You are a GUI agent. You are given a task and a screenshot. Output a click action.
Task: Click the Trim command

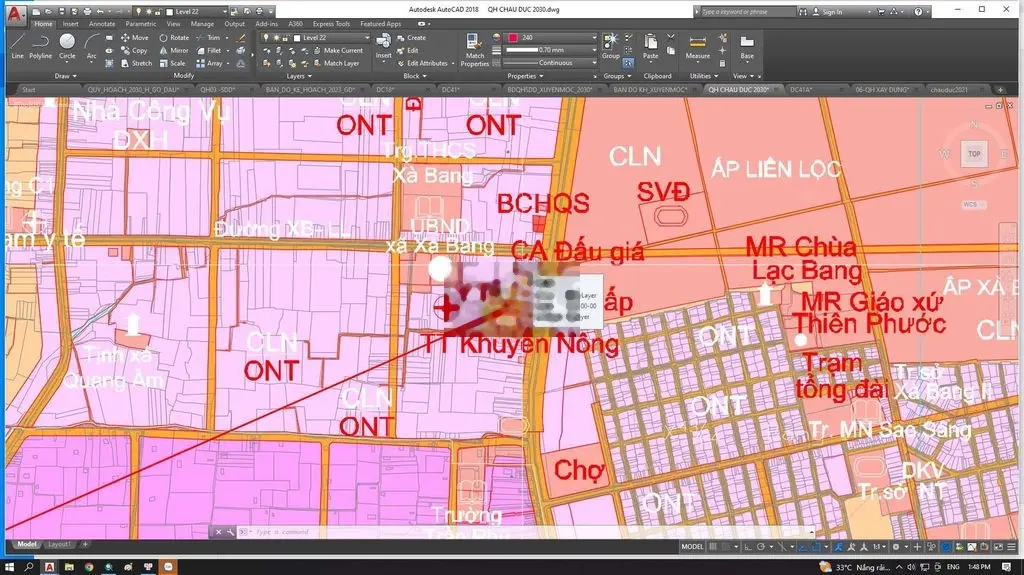pyautogui.click(x=209, y=38)
